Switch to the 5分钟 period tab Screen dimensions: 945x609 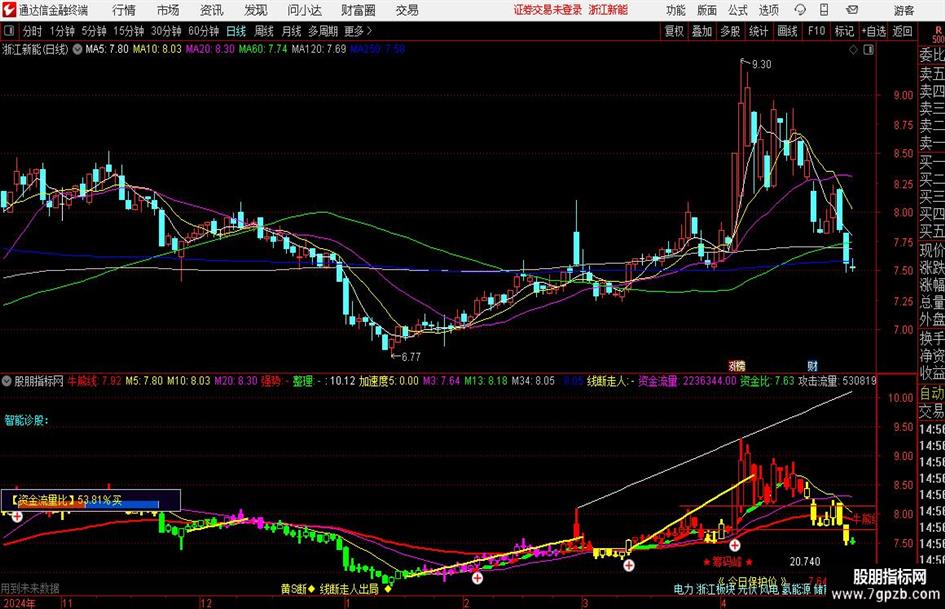(94, 31)
